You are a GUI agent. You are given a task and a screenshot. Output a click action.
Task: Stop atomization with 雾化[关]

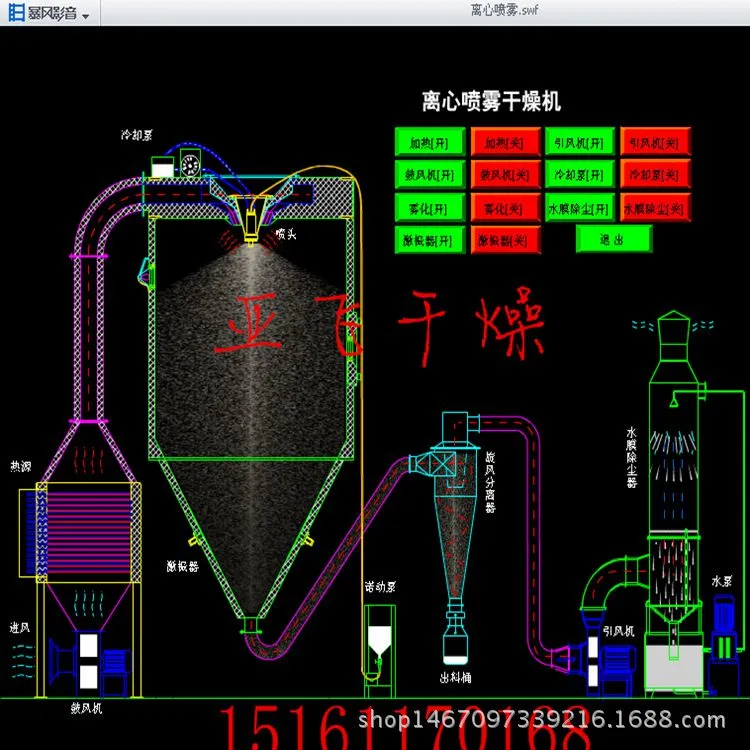pyautogui.click(x=506, y=208)
